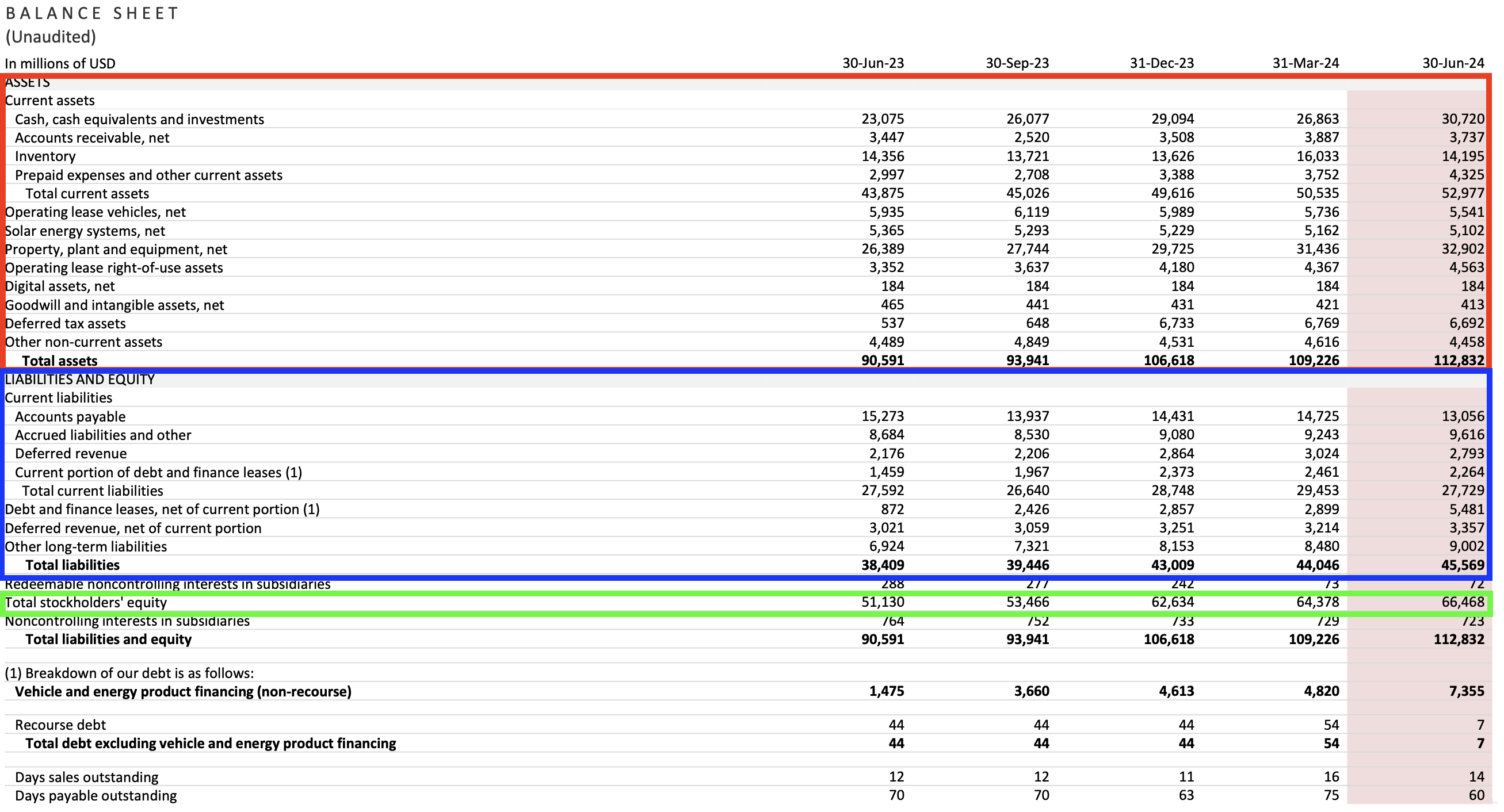Select 'Vehicle and energy product financing (non-recourse)' label

click(x=184, y=692)
